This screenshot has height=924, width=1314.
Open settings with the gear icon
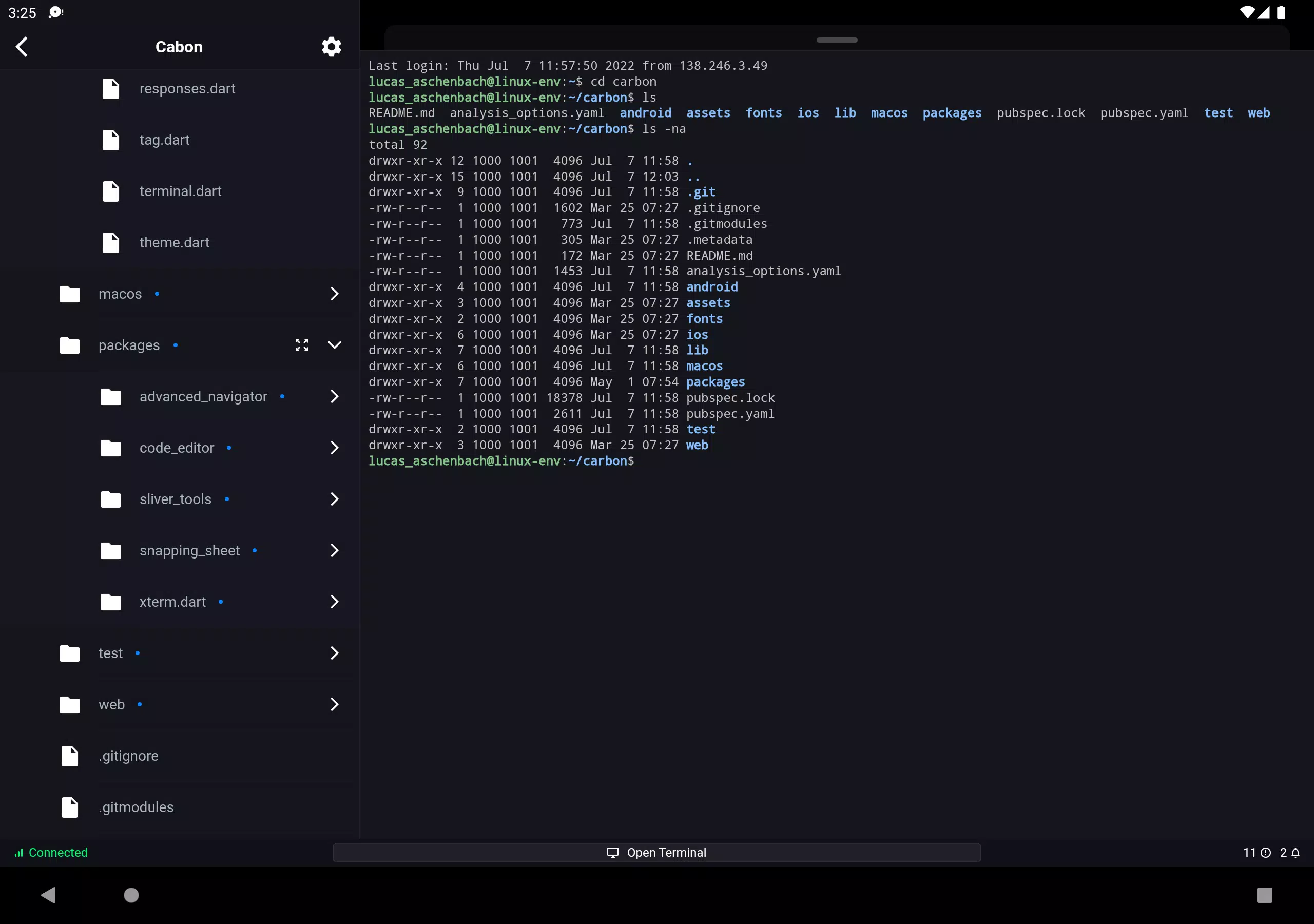pyautogui.click(x=332, y=46)
